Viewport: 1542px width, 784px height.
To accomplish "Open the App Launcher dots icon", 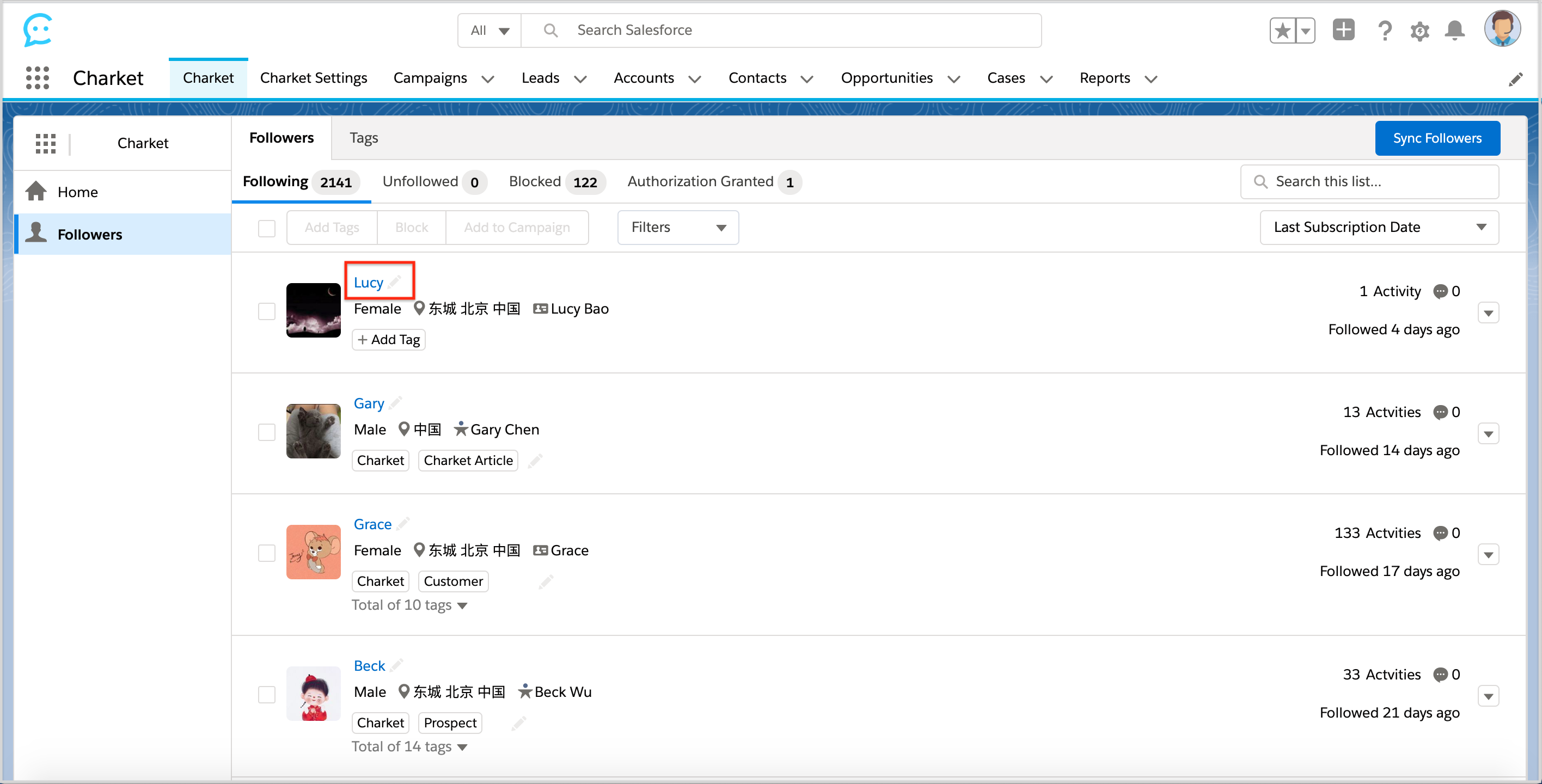I will coord(38,78).
